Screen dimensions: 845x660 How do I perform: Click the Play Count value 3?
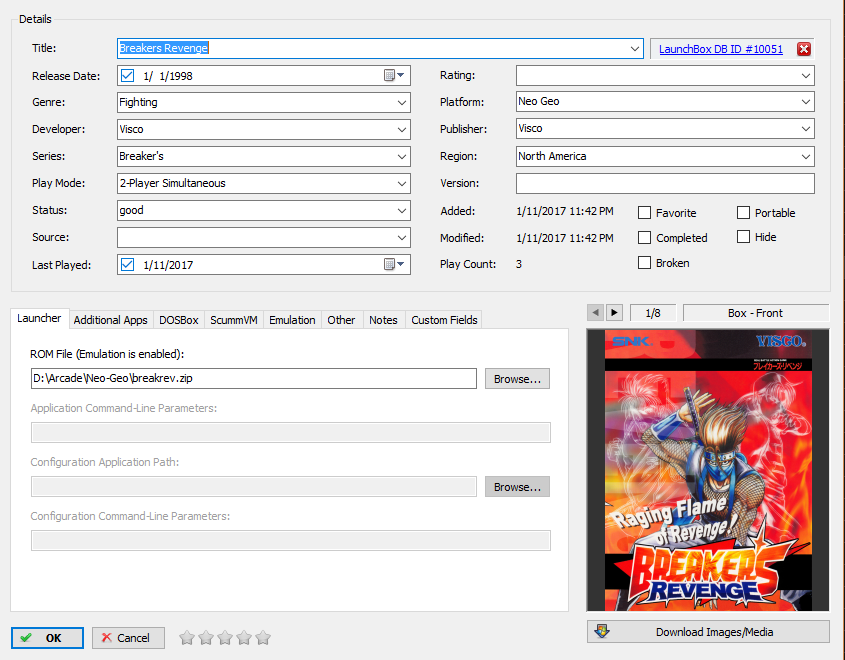tap(518, 264)
